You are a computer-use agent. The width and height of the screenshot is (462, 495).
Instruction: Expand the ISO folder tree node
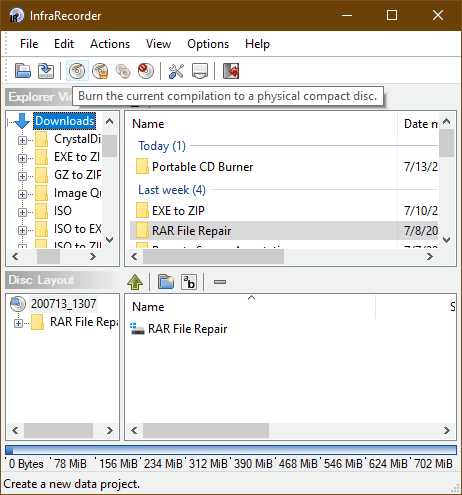pos(22,212)
